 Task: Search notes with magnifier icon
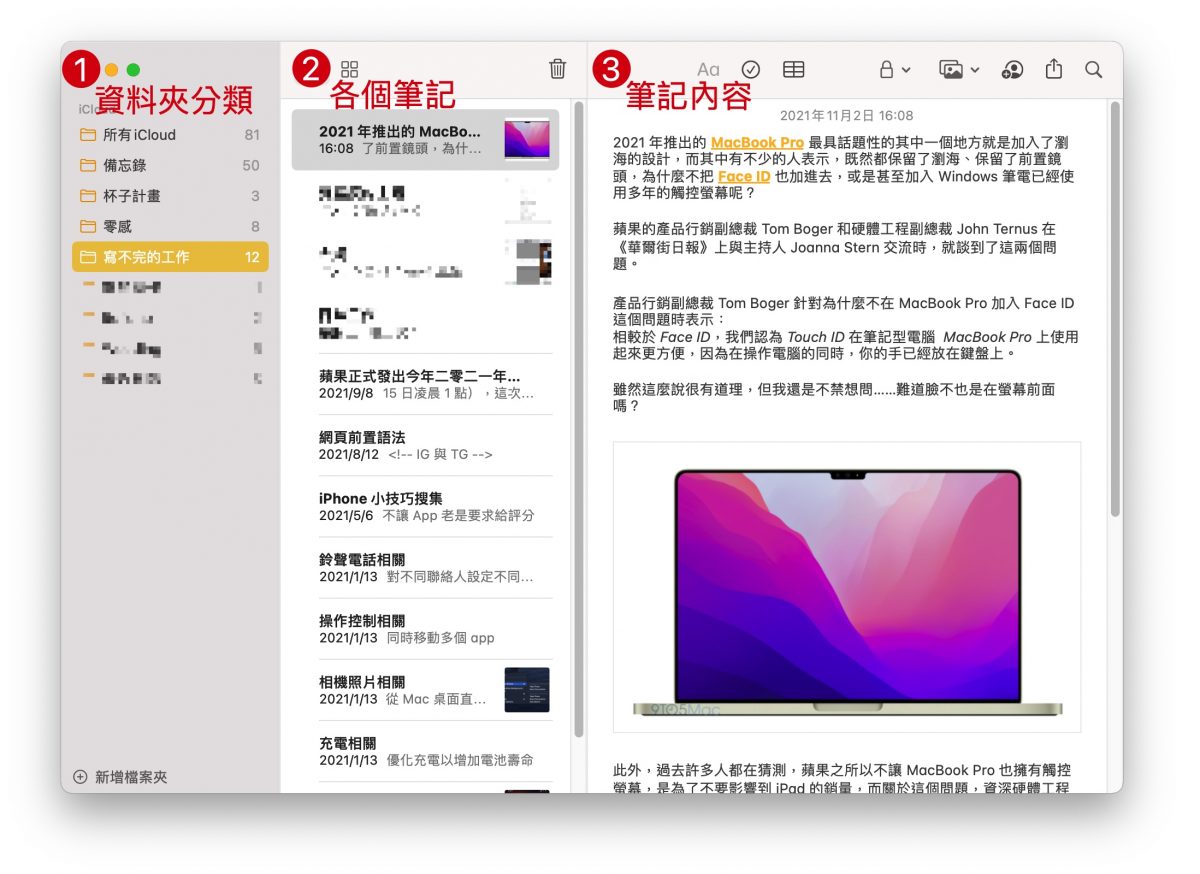(x=1094, y=69)
